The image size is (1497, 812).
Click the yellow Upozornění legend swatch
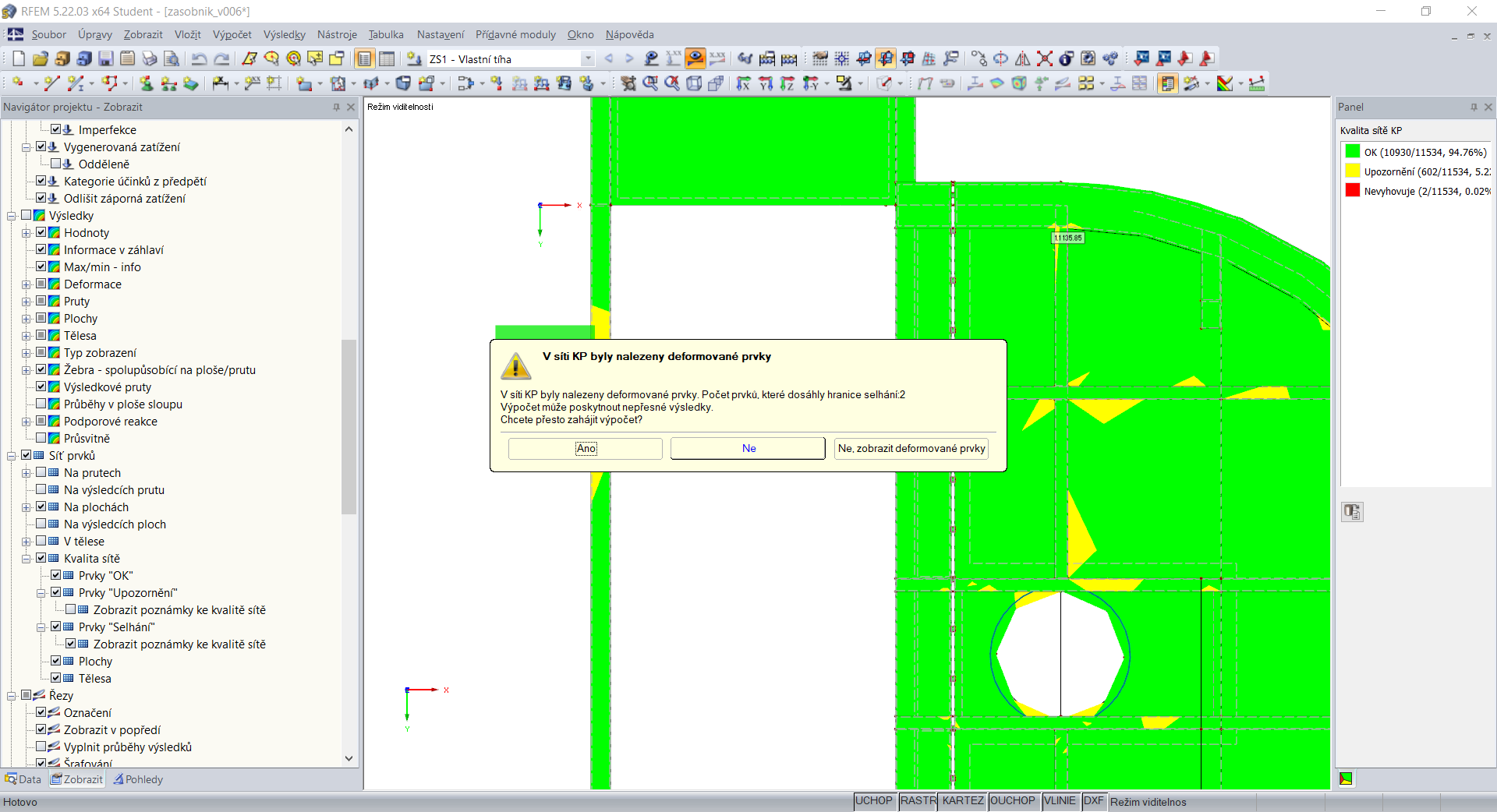(x=1353, y=171)
